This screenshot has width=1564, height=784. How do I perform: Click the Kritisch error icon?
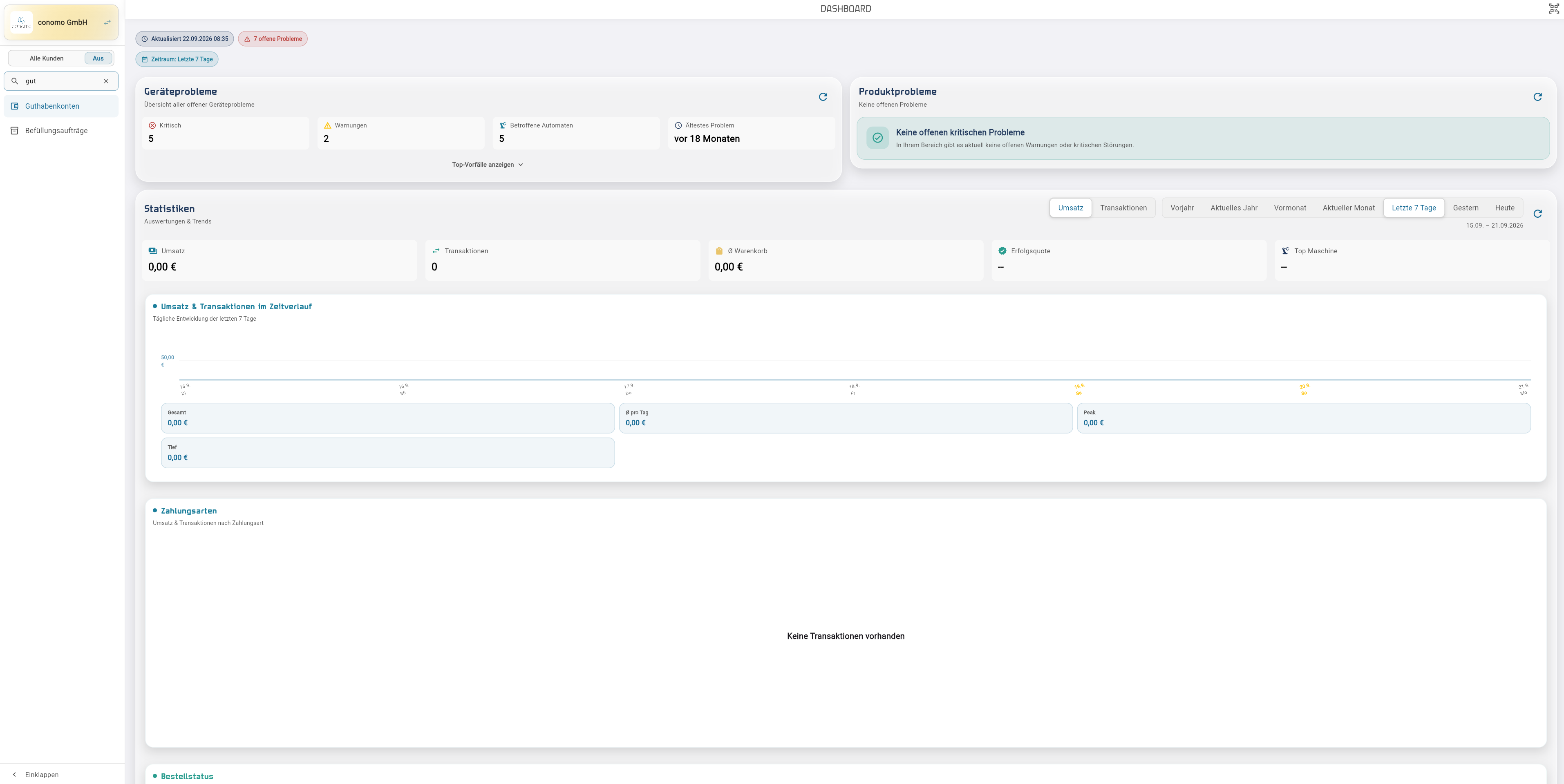point(152,125)
